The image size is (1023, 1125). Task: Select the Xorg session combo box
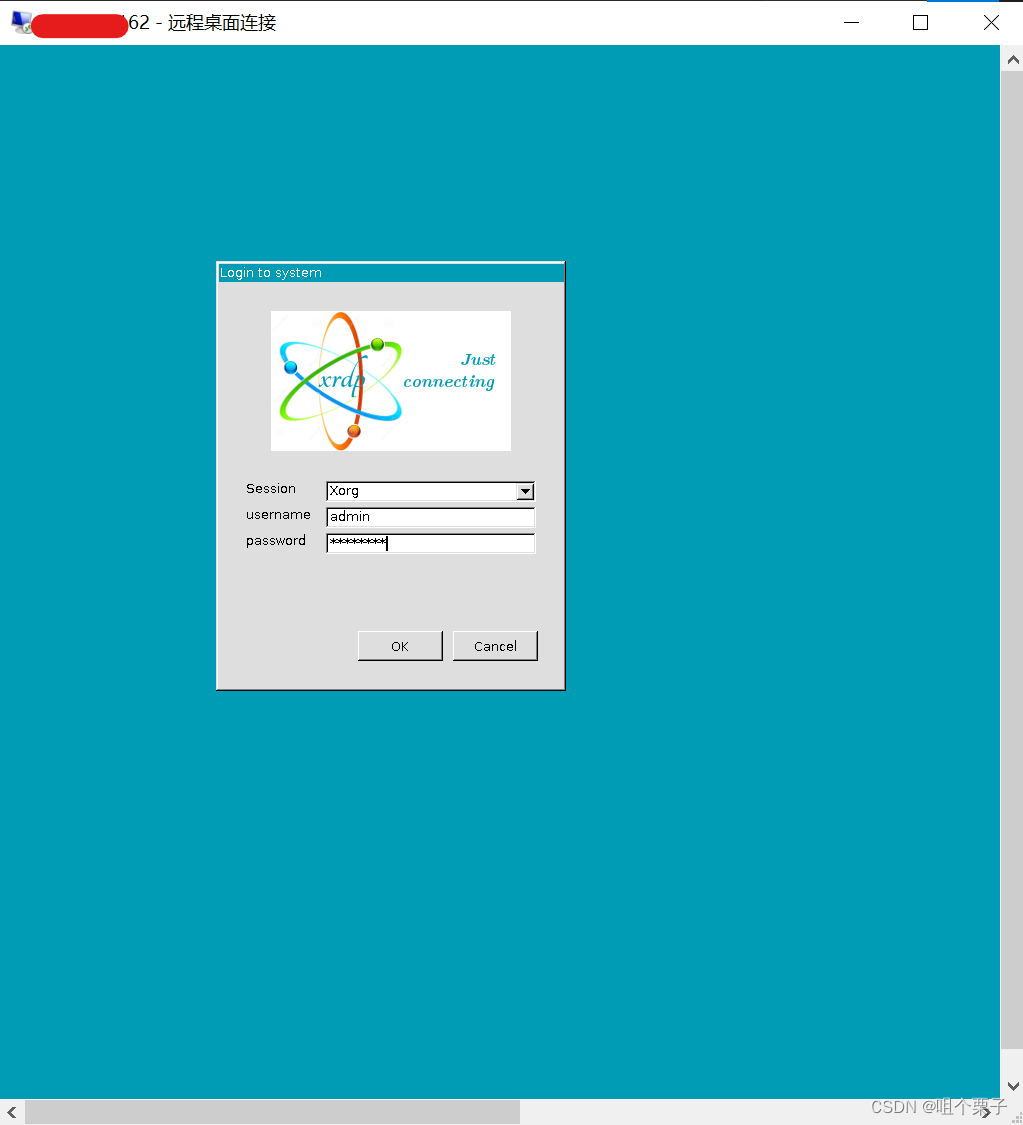click(x=430, y=491)
